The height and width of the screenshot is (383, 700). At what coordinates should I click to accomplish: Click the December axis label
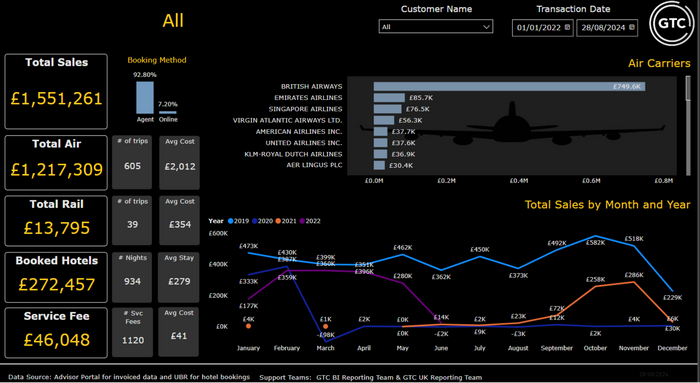pos(672,348)
